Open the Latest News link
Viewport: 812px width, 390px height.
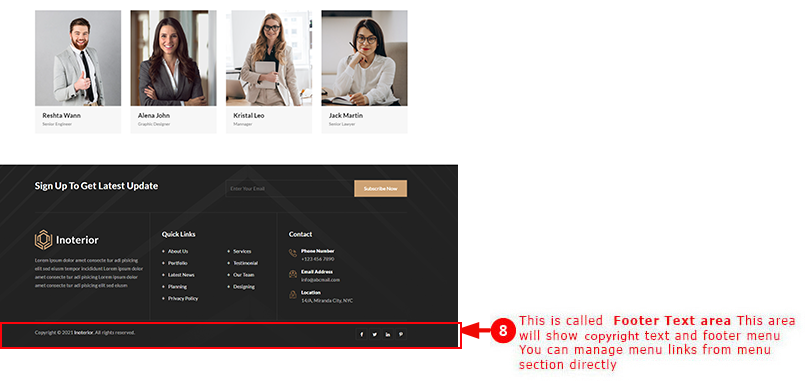click(x=181, y=275)
